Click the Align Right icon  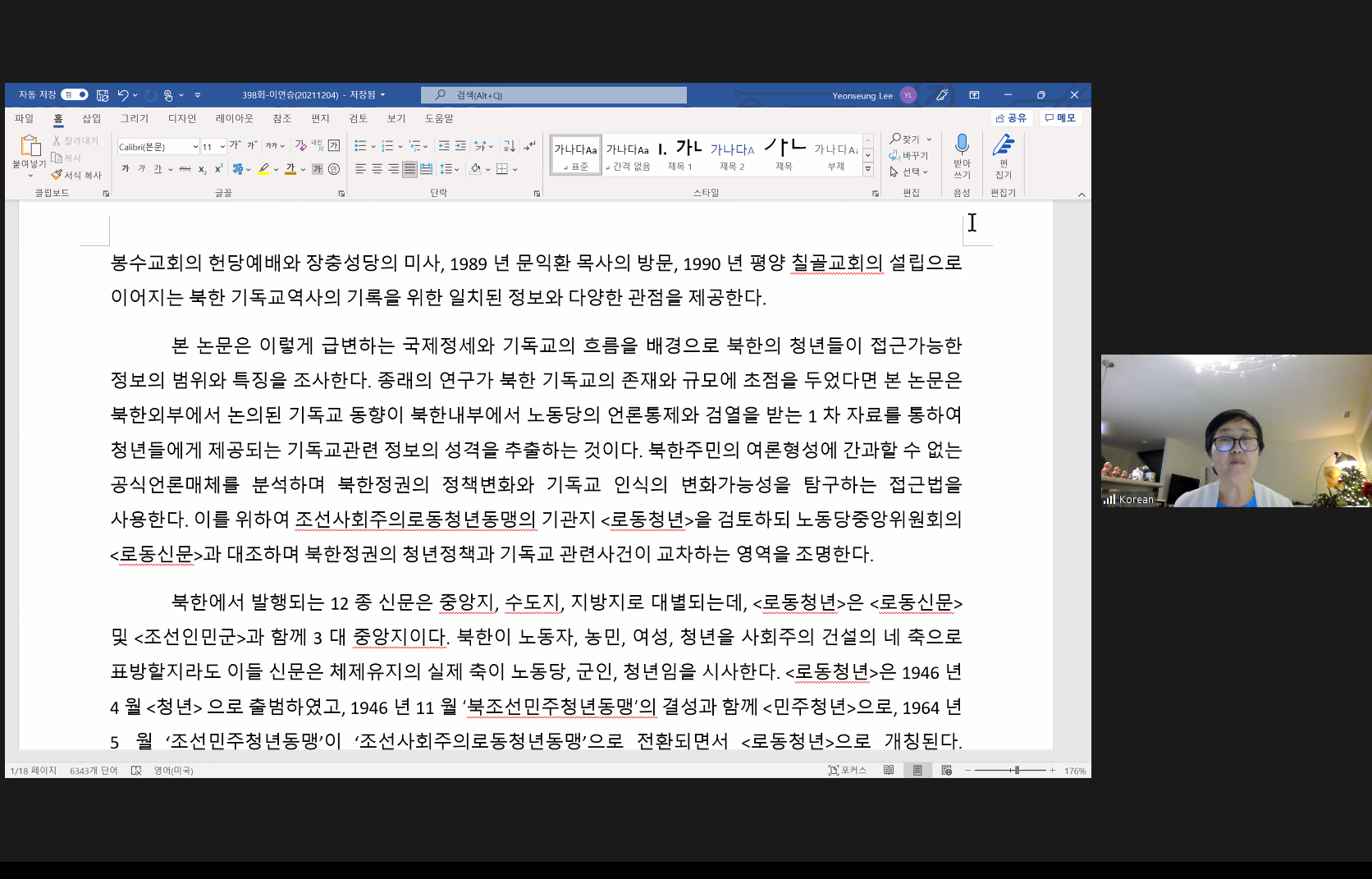394,169
